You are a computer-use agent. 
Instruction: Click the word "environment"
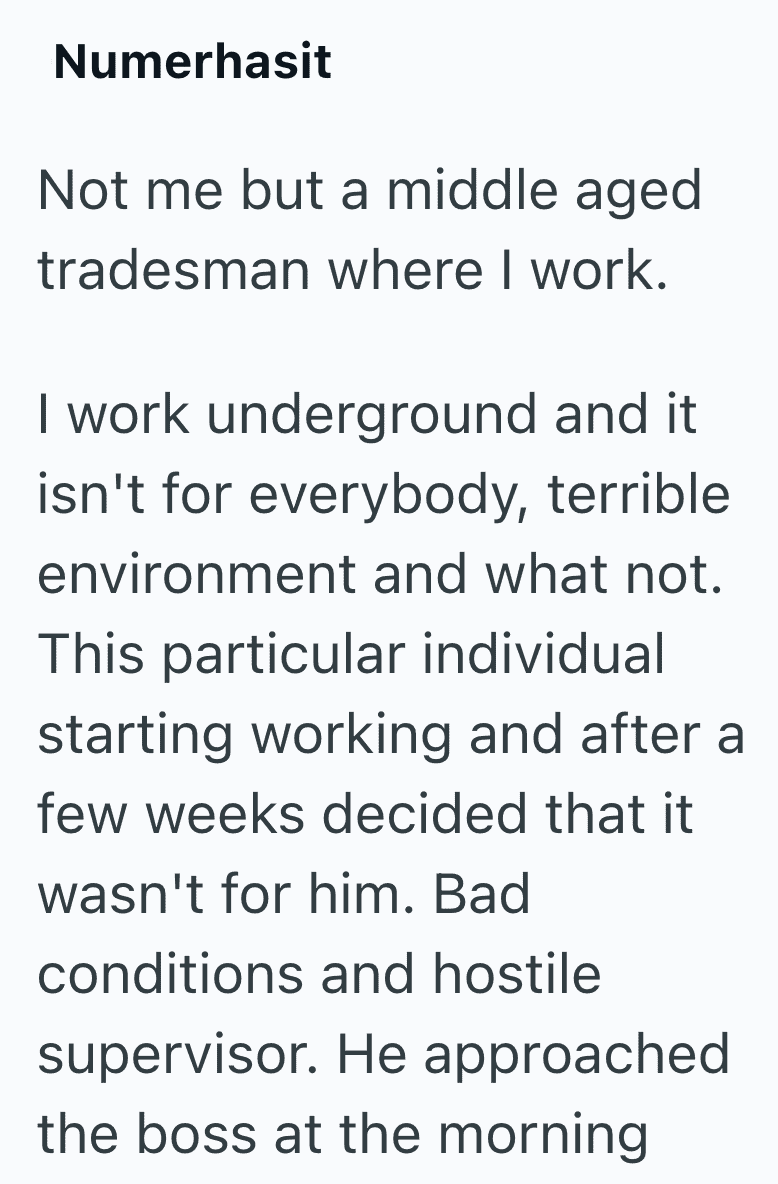tap(197, 574)
